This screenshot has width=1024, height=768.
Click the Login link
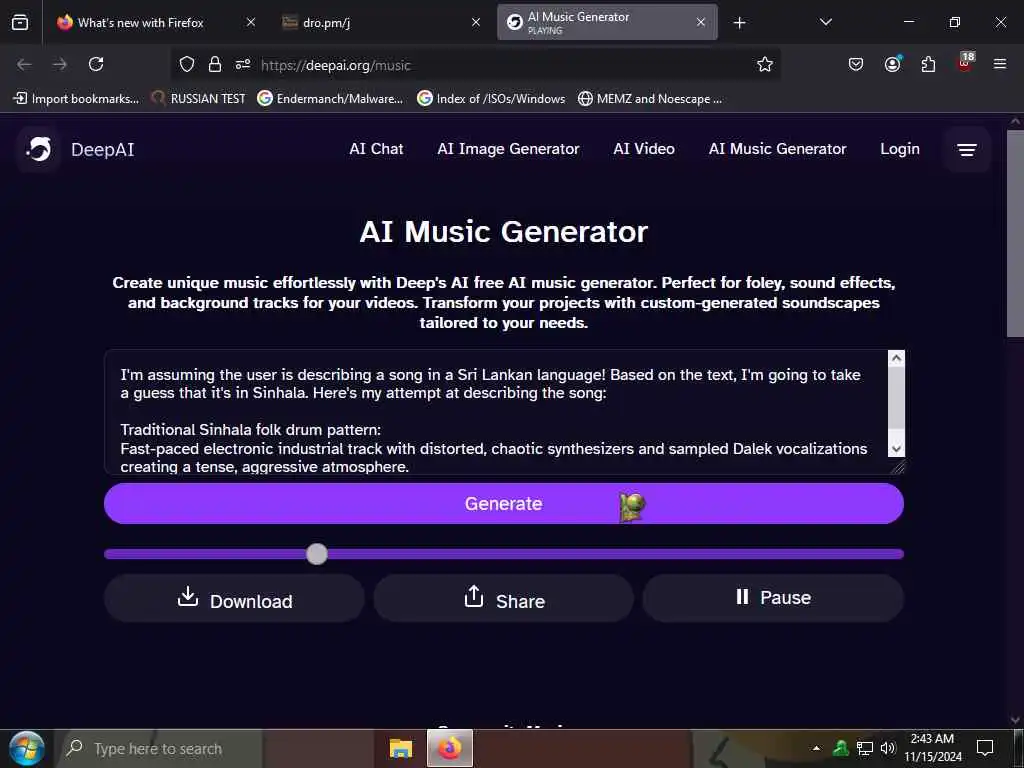(900, 149)
